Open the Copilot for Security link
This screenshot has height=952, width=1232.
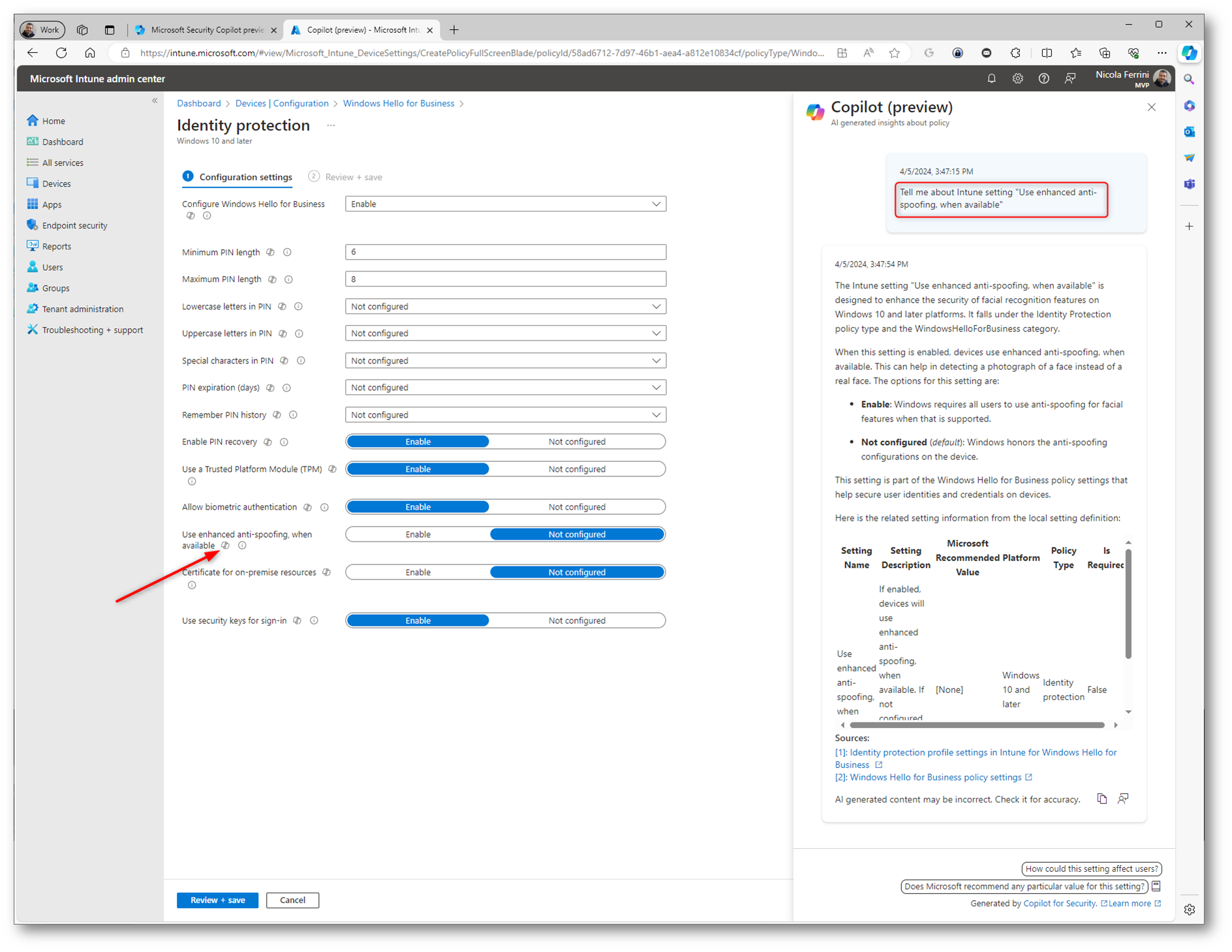[1059, 904]
